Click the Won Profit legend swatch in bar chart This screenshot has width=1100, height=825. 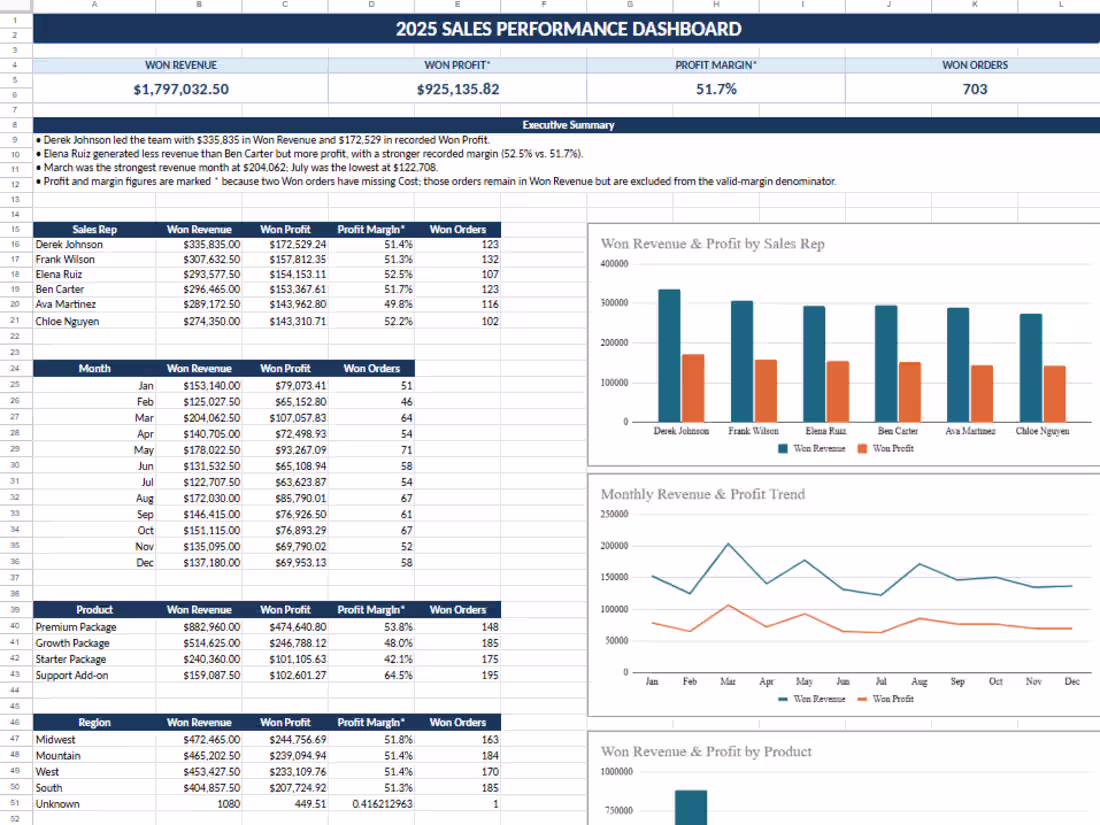tap(862, 448)
